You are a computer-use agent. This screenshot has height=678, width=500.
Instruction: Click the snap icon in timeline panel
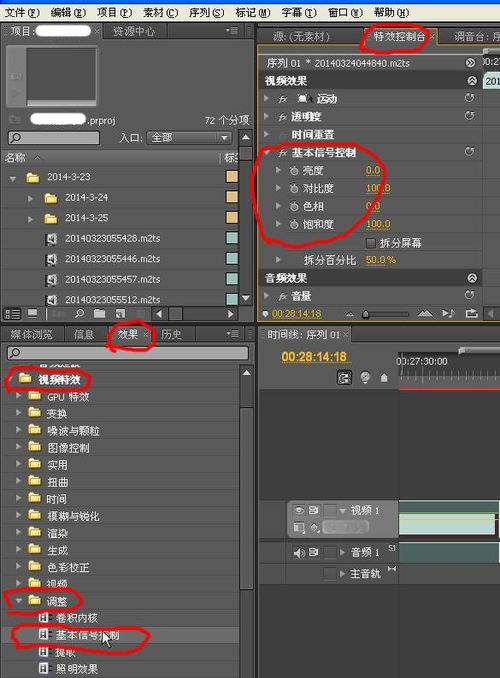(345, 377)
